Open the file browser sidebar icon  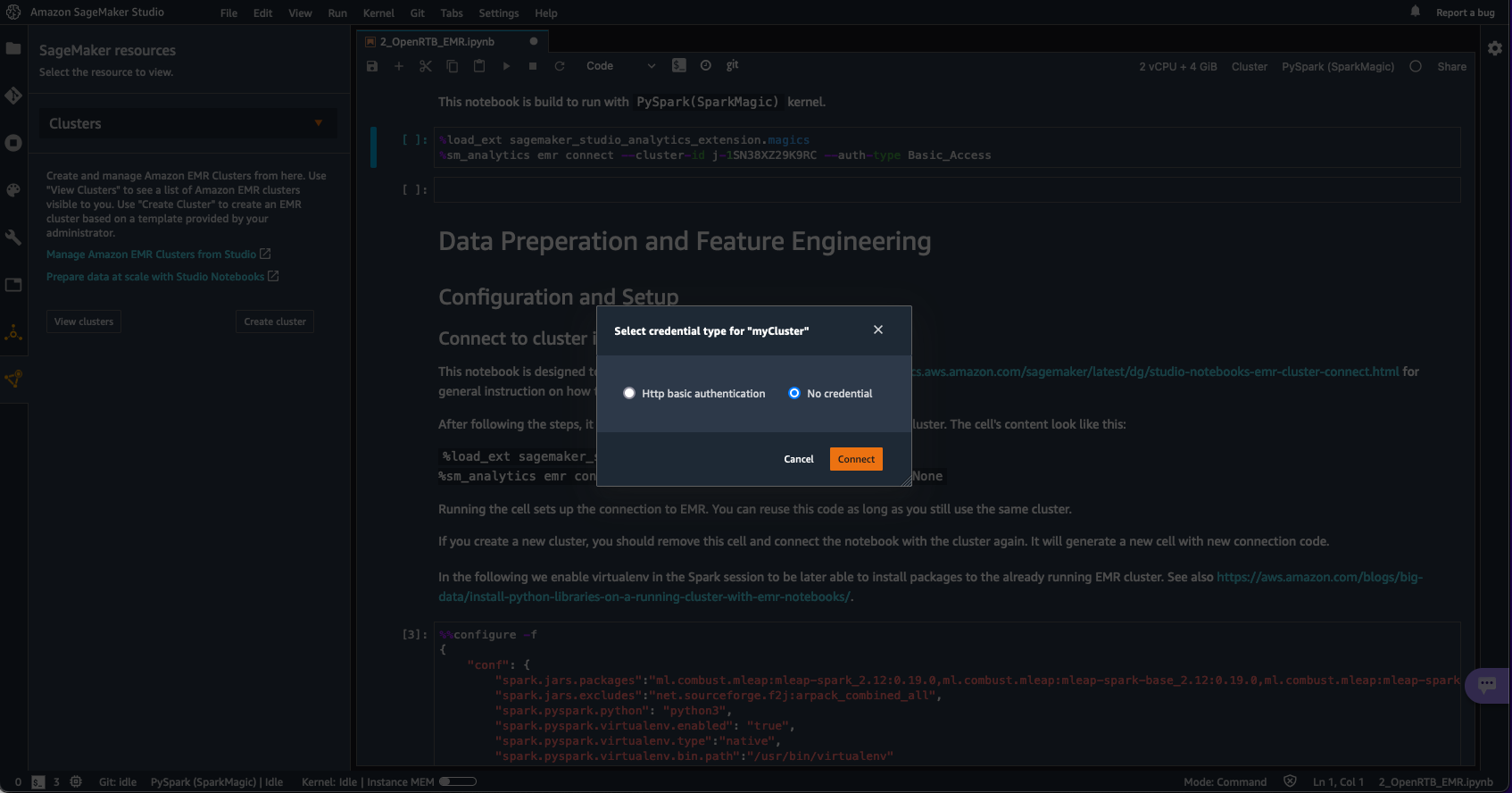point(13,48)
